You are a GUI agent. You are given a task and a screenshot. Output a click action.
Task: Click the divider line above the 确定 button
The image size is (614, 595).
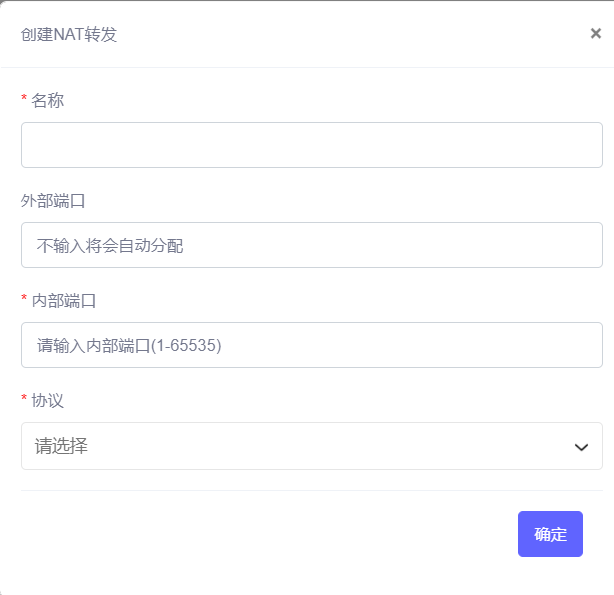coord(312,490)
